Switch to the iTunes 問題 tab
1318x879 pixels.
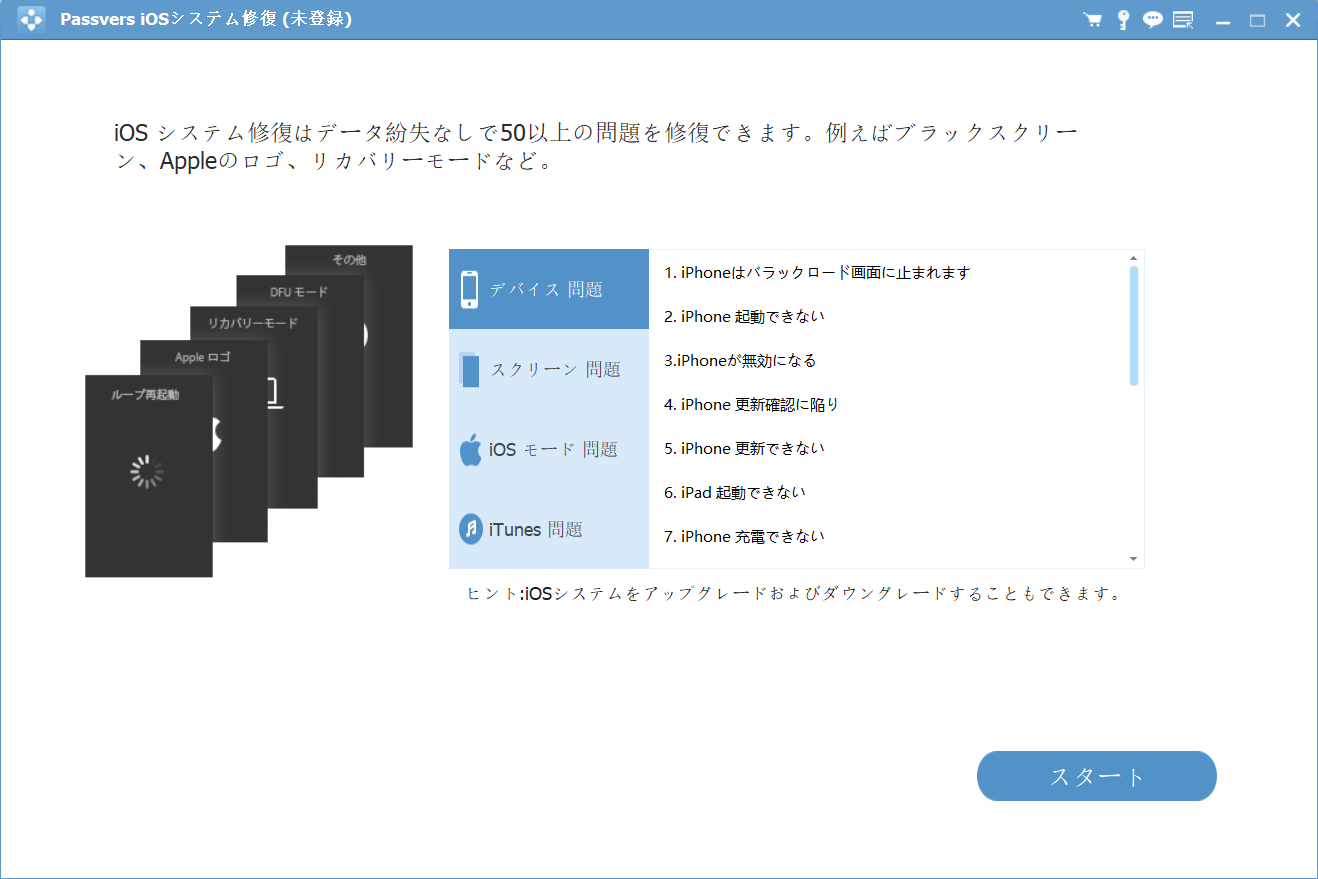tap(549, 529)
